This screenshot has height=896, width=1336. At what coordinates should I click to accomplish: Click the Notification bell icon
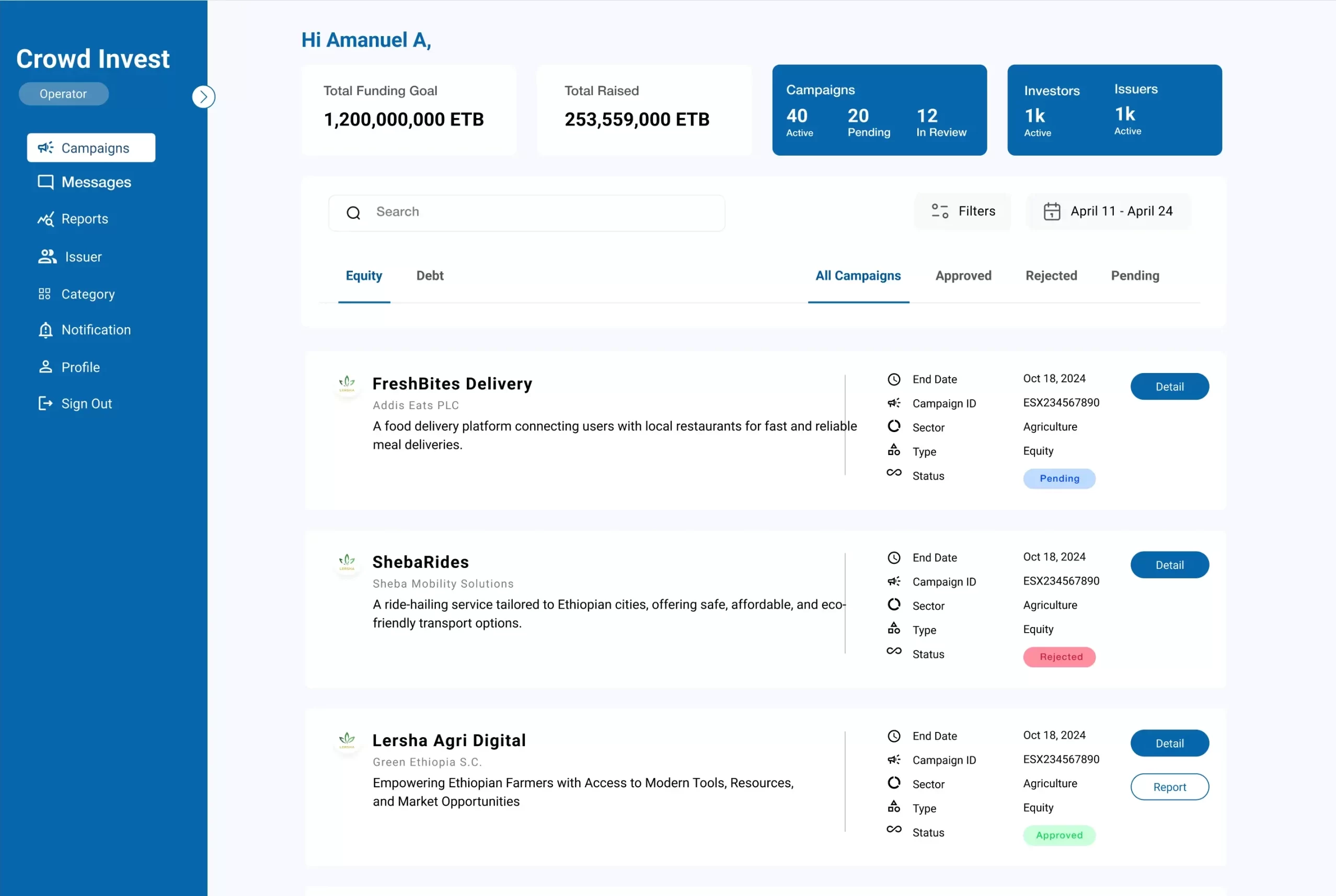(x=45, y=330)
